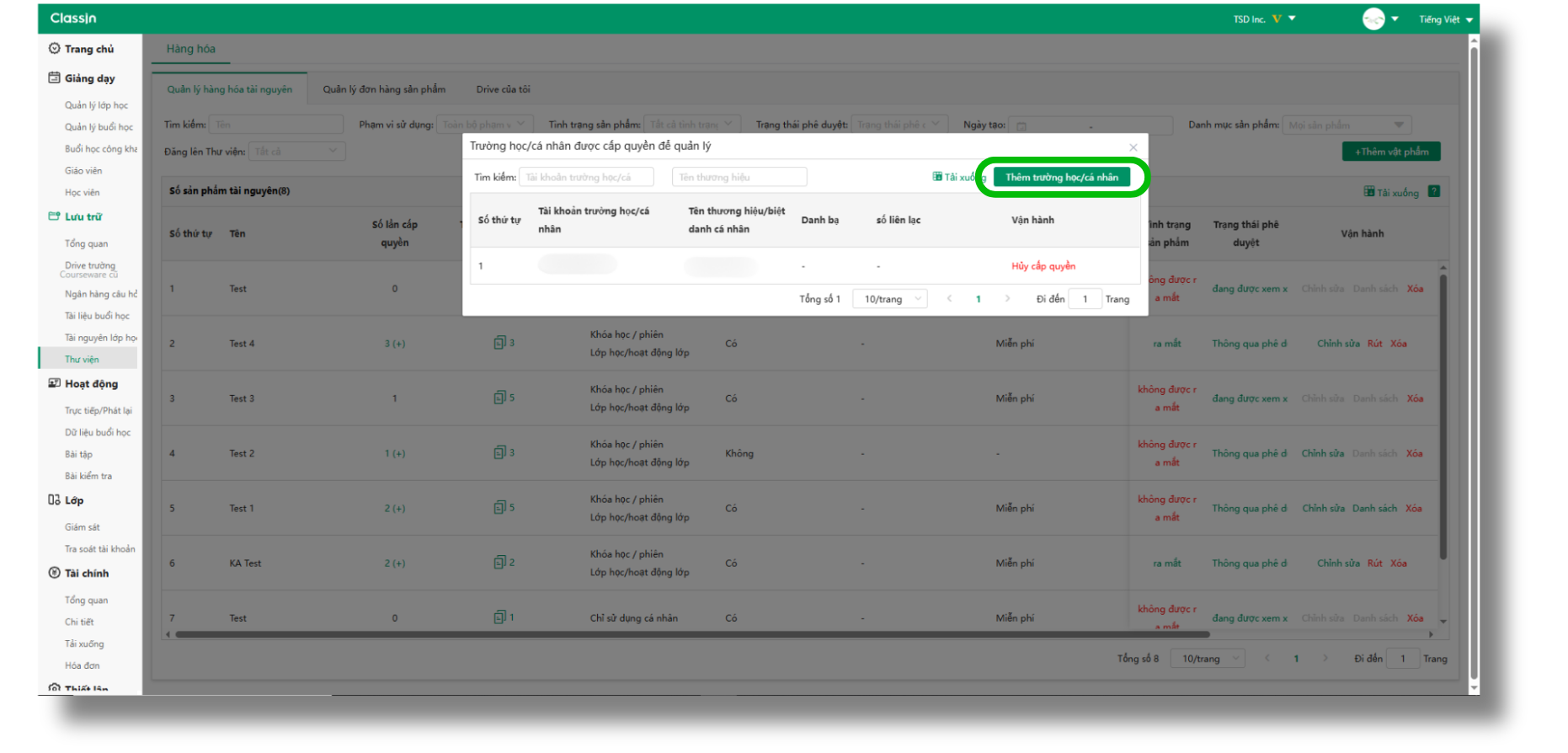The image size is (1568, 753).
Task: Close the permission management dialog
Action: pyautogui.click(x=1133, y=147)
